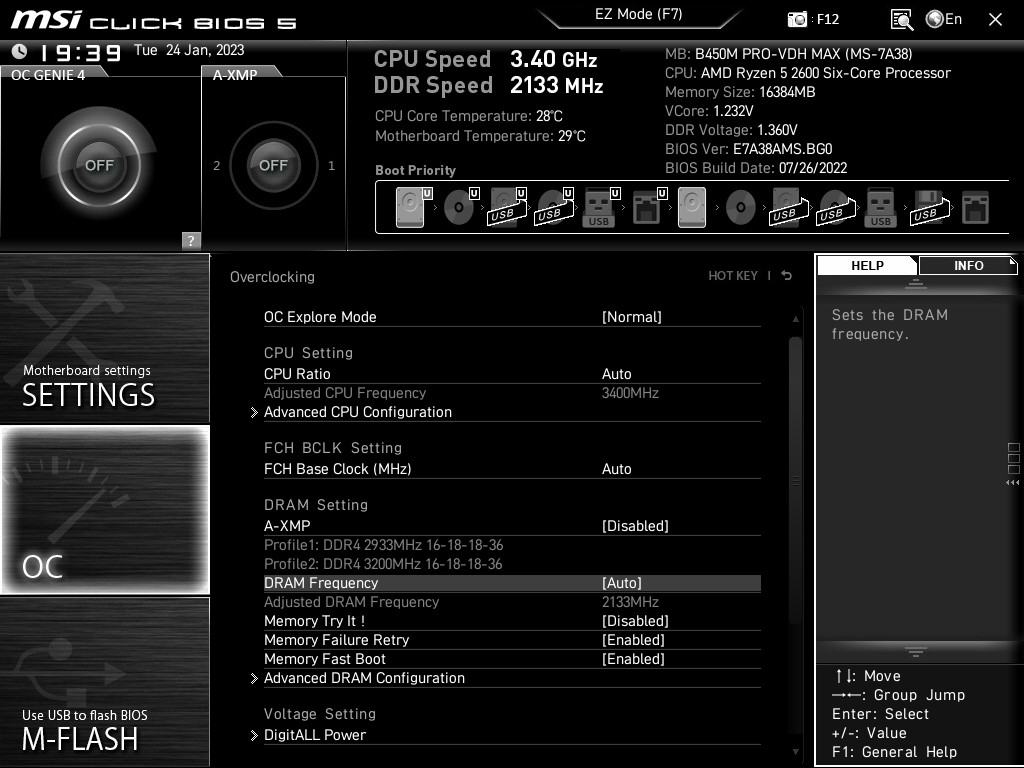Change language via the globe En icon
1024x768 pixels.
point(944,20)
